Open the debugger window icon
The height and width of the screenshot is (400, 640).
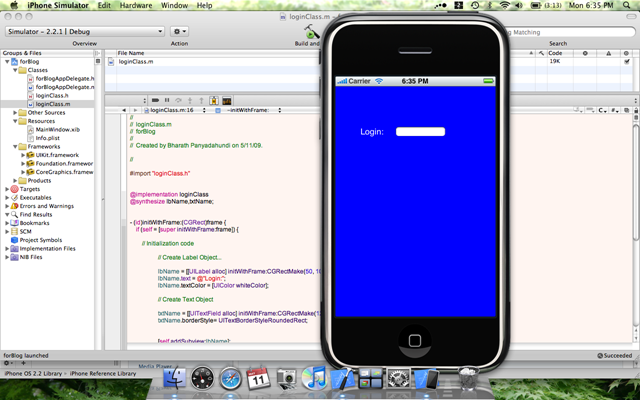pos(214,100)
